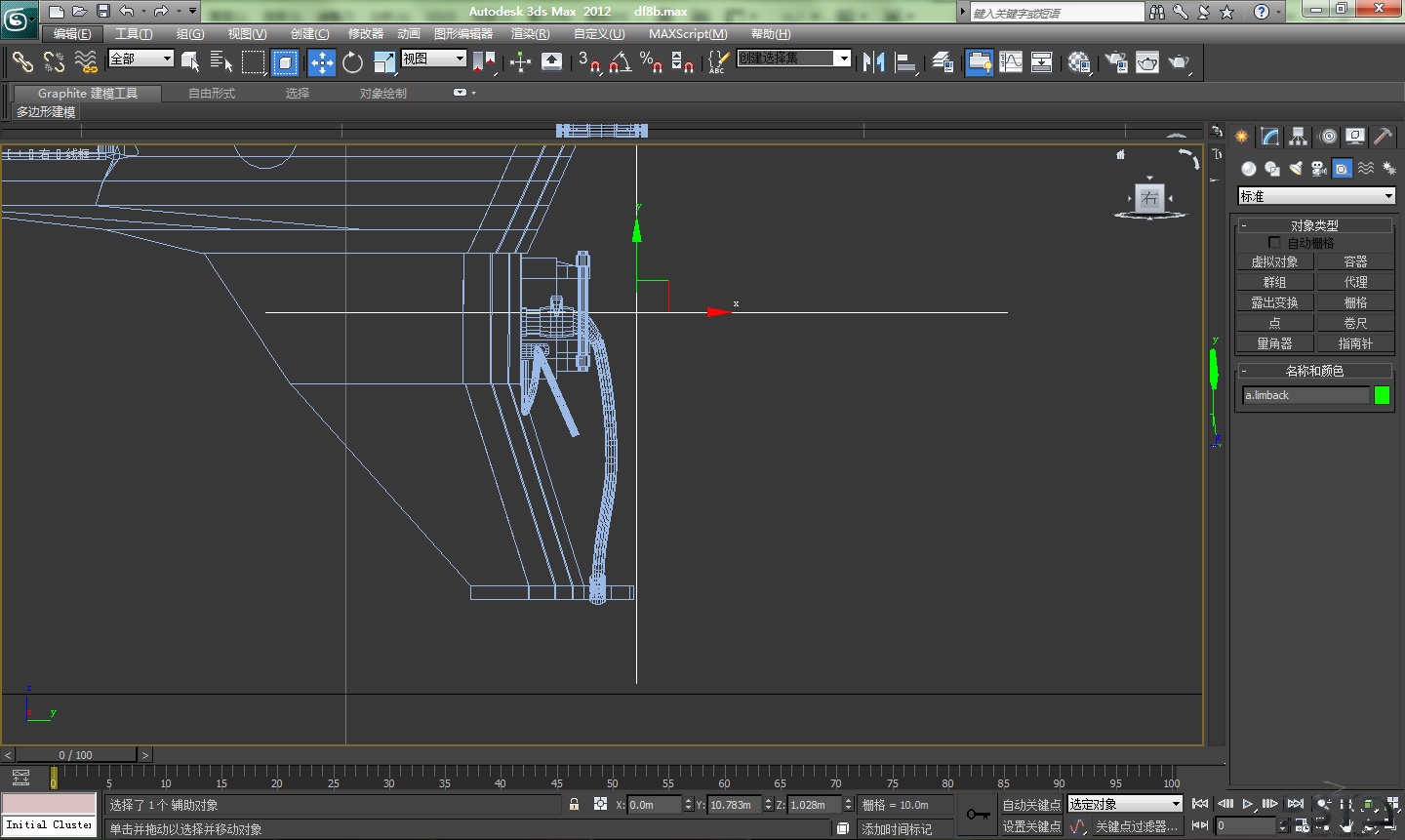This screenshot has height=840, width=1405.
Task: Toggle Angle Snap
Action: (621, 62)
